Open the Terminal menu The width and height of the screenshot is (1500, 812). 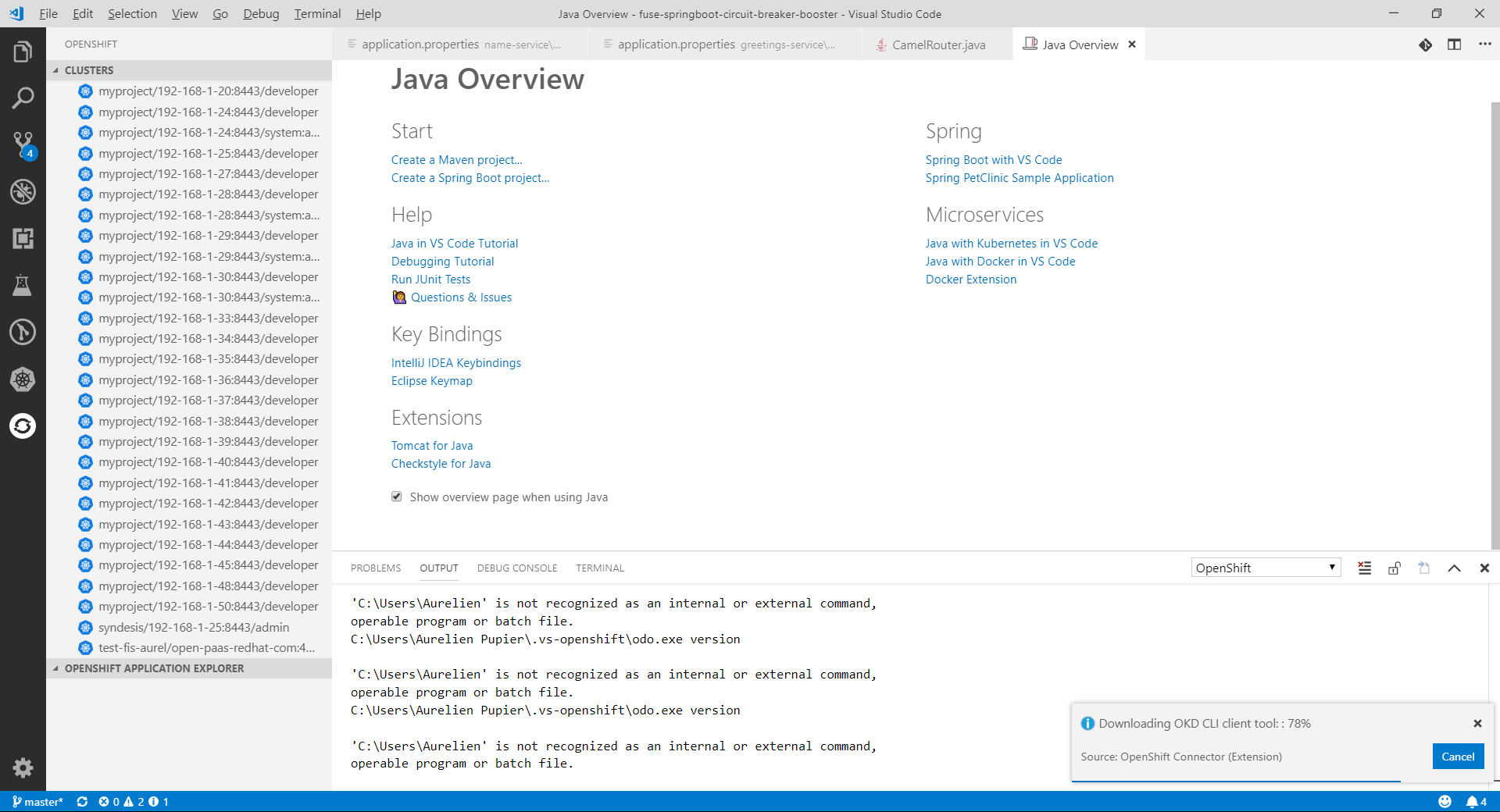tap(316, 13)
